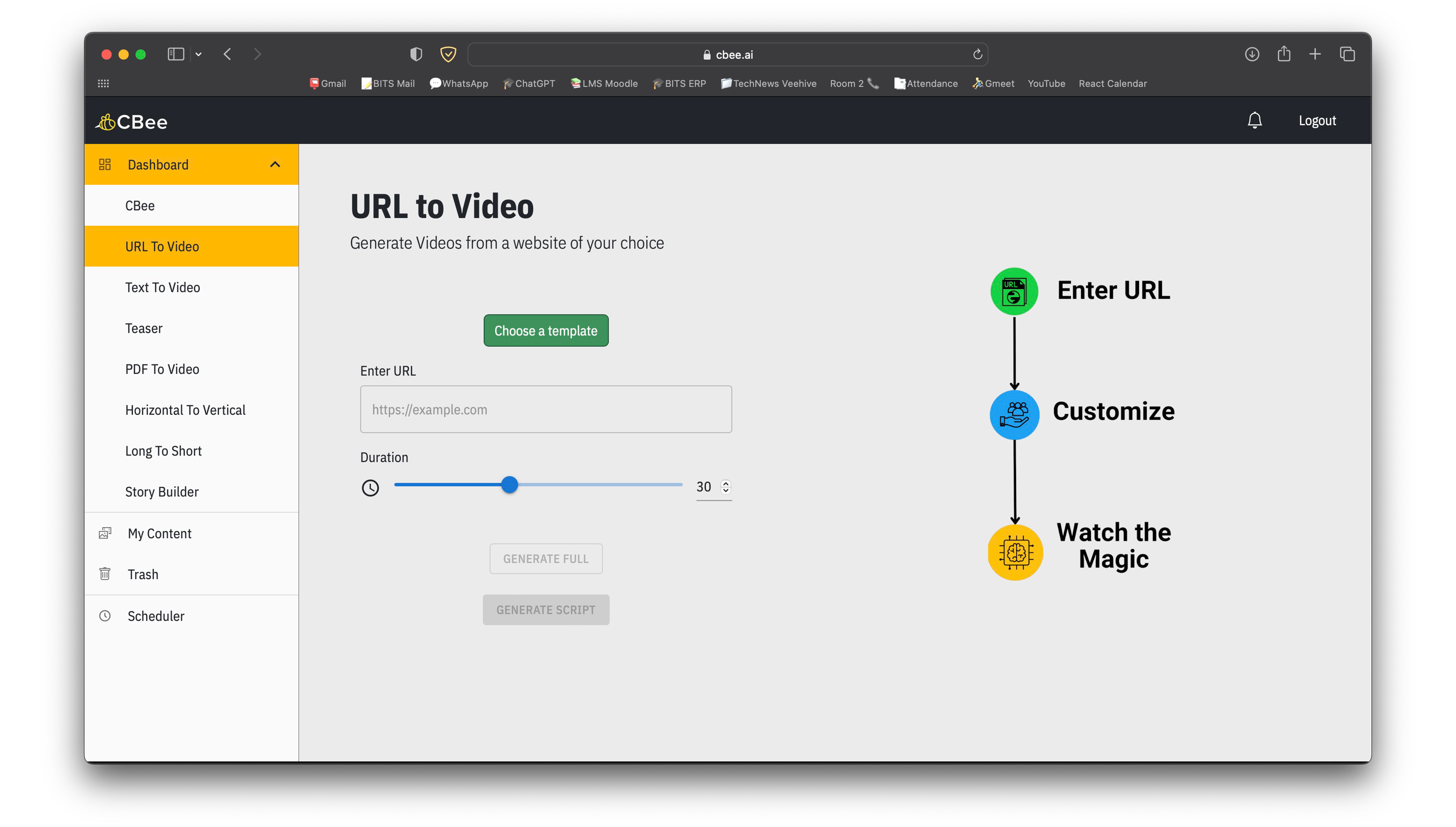Open the Gmeet bookmark
The width and height of the screenshot is (1456, 827).
993,83
